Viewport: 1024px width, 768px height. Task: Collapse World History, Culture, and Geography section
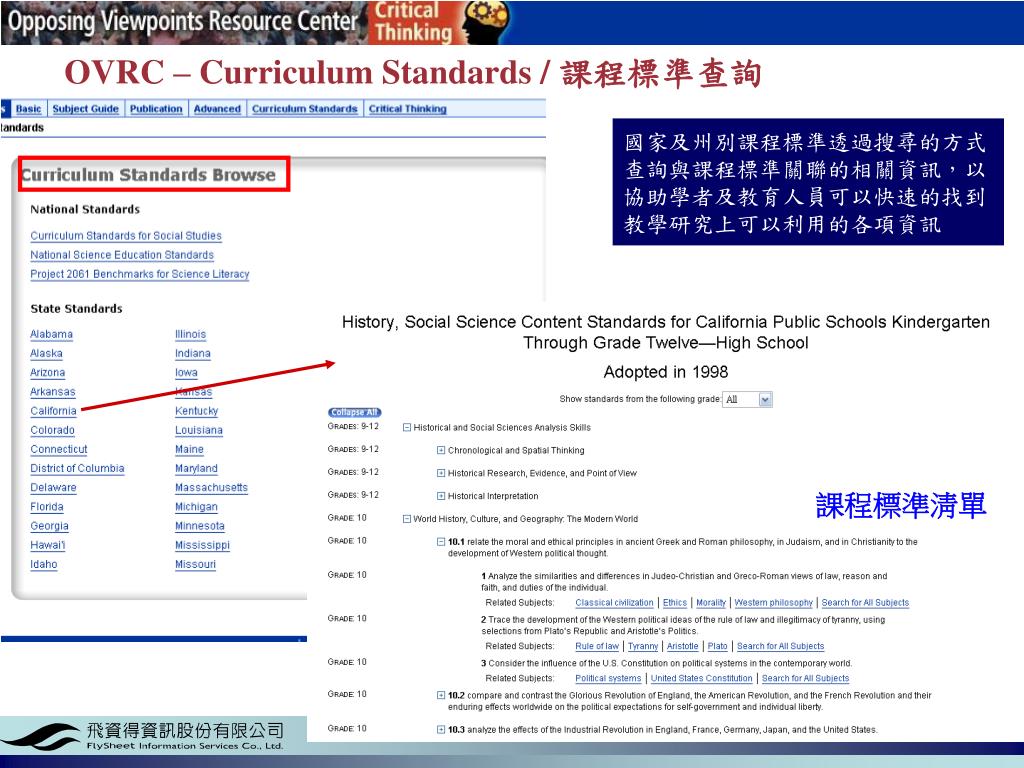407,519
